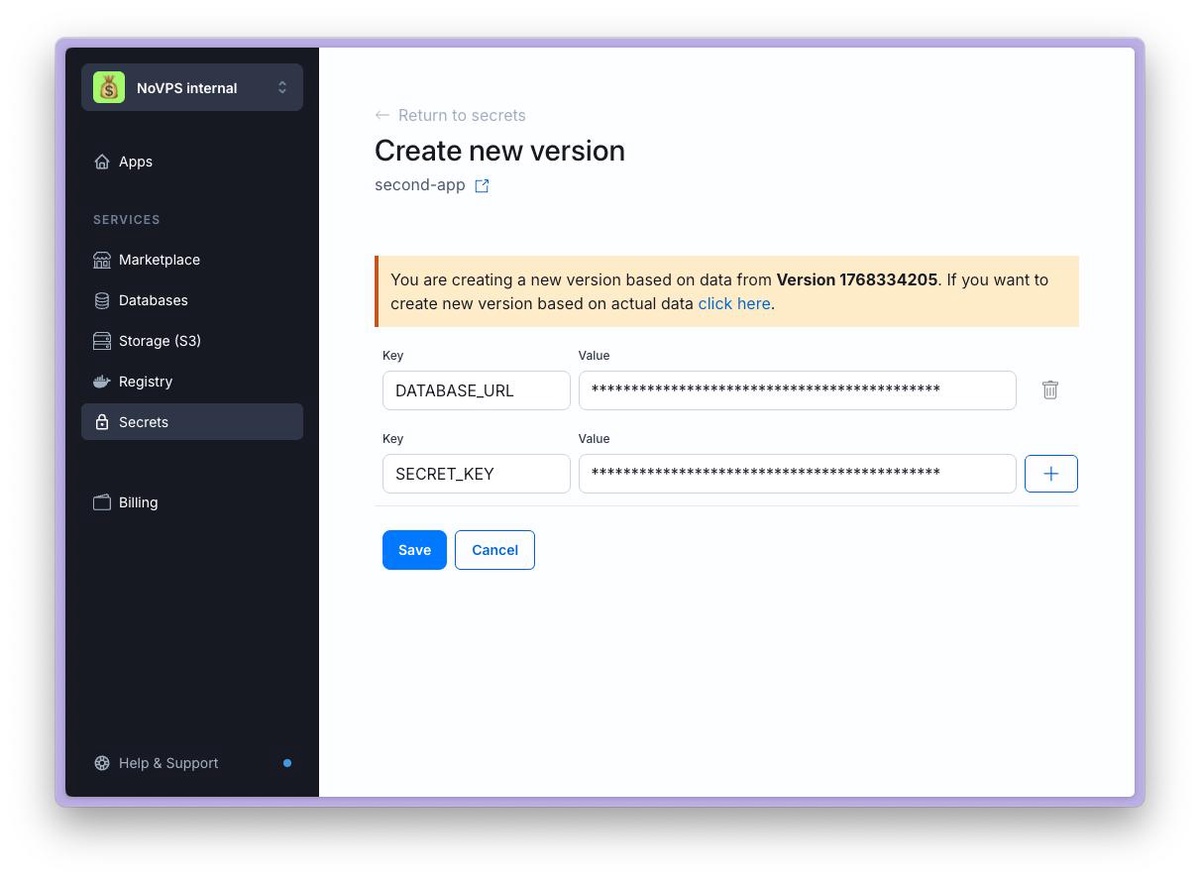Image resolution: width=1200 pixels, height=880 pixels.
Task: Click the Secrets padlock icon
Action: [102, 423]
